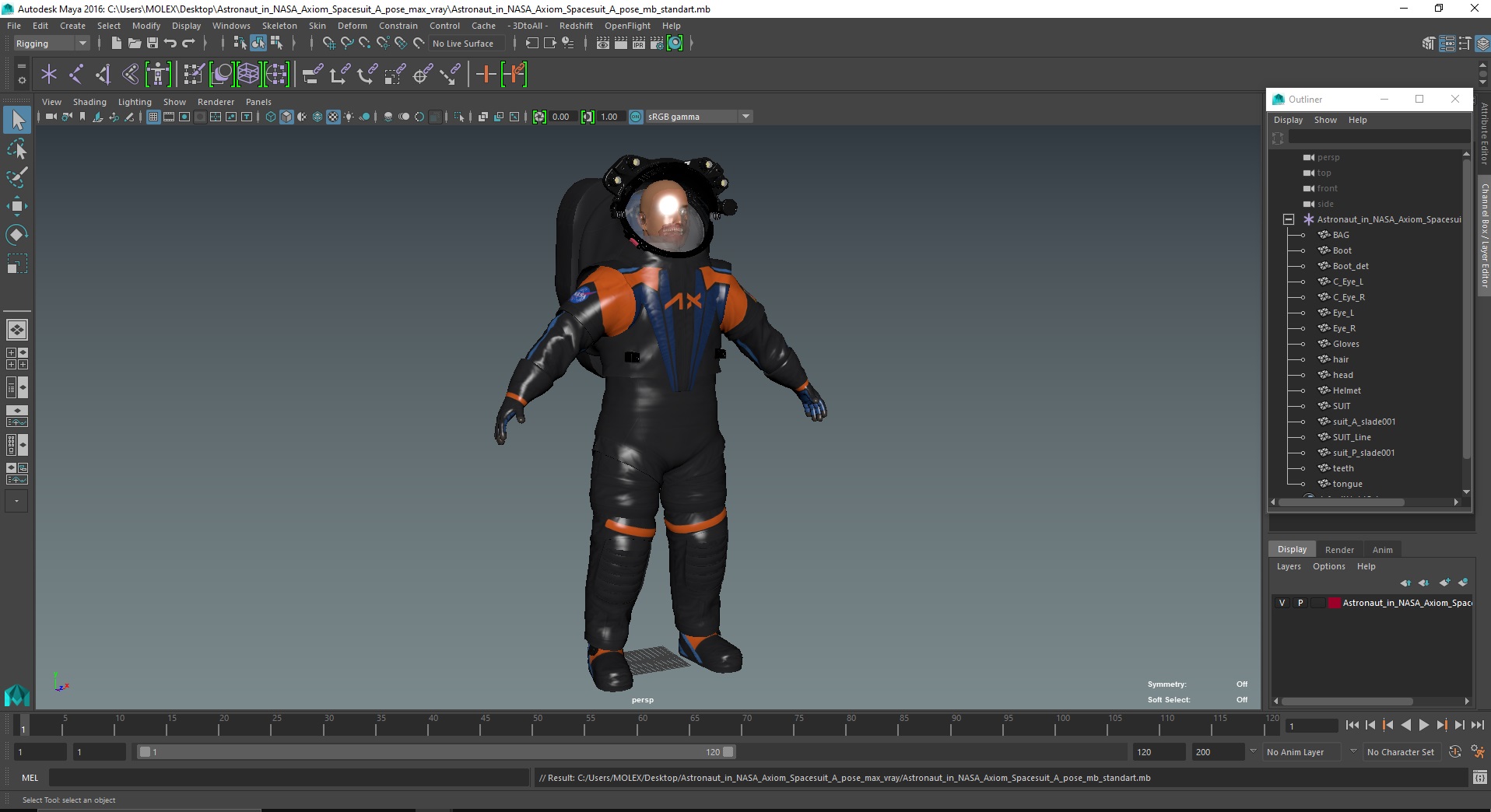Open the No Live Surface field
Viewport: 1491px width, 812px height.
[x=467, y=44]
